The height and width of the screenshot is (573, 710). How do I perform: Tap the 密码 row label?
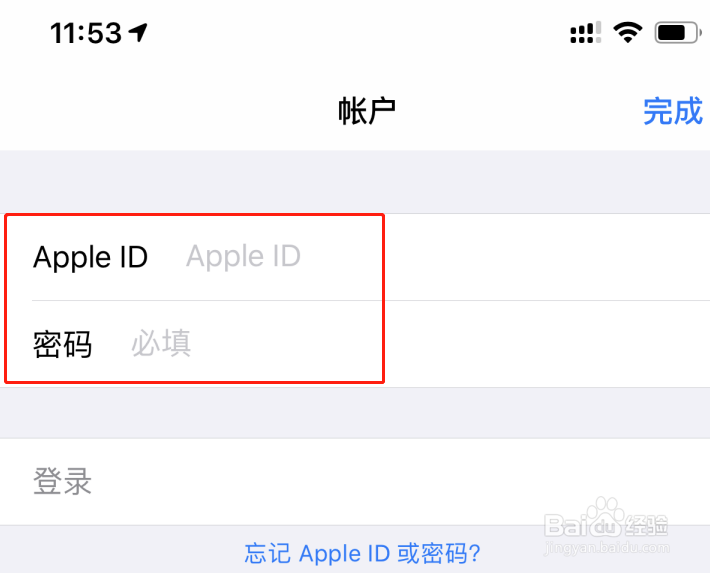tap(62, 344)
